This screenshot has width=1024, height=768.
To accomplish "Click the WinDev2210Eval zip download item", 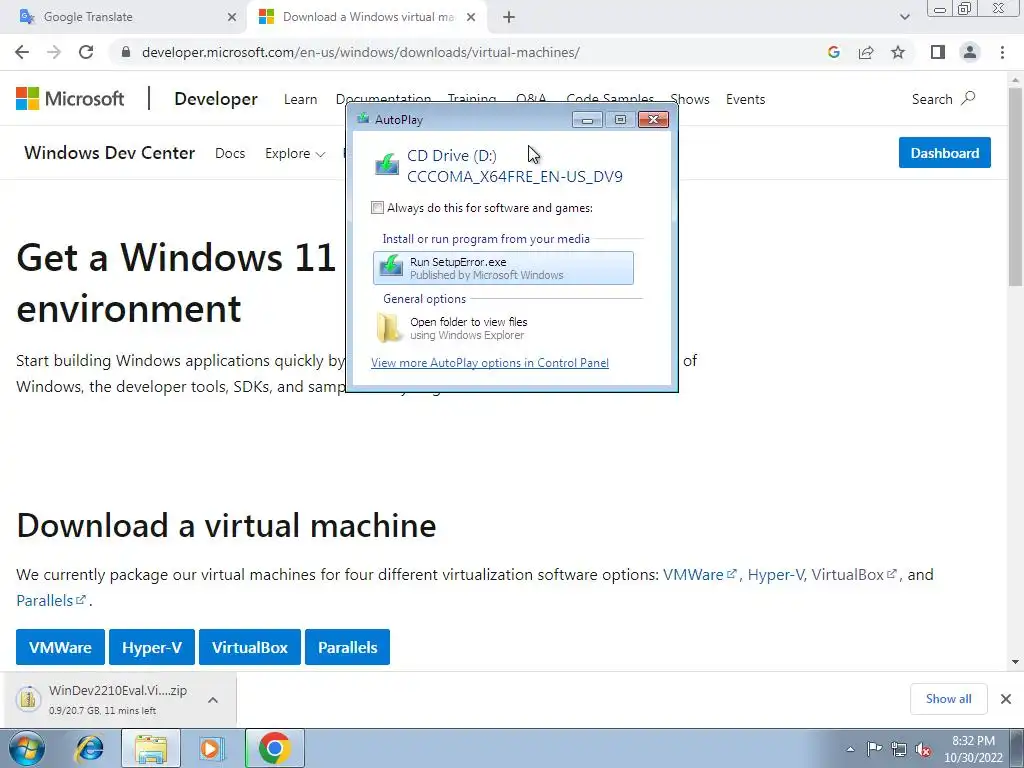I will [104, 699].
